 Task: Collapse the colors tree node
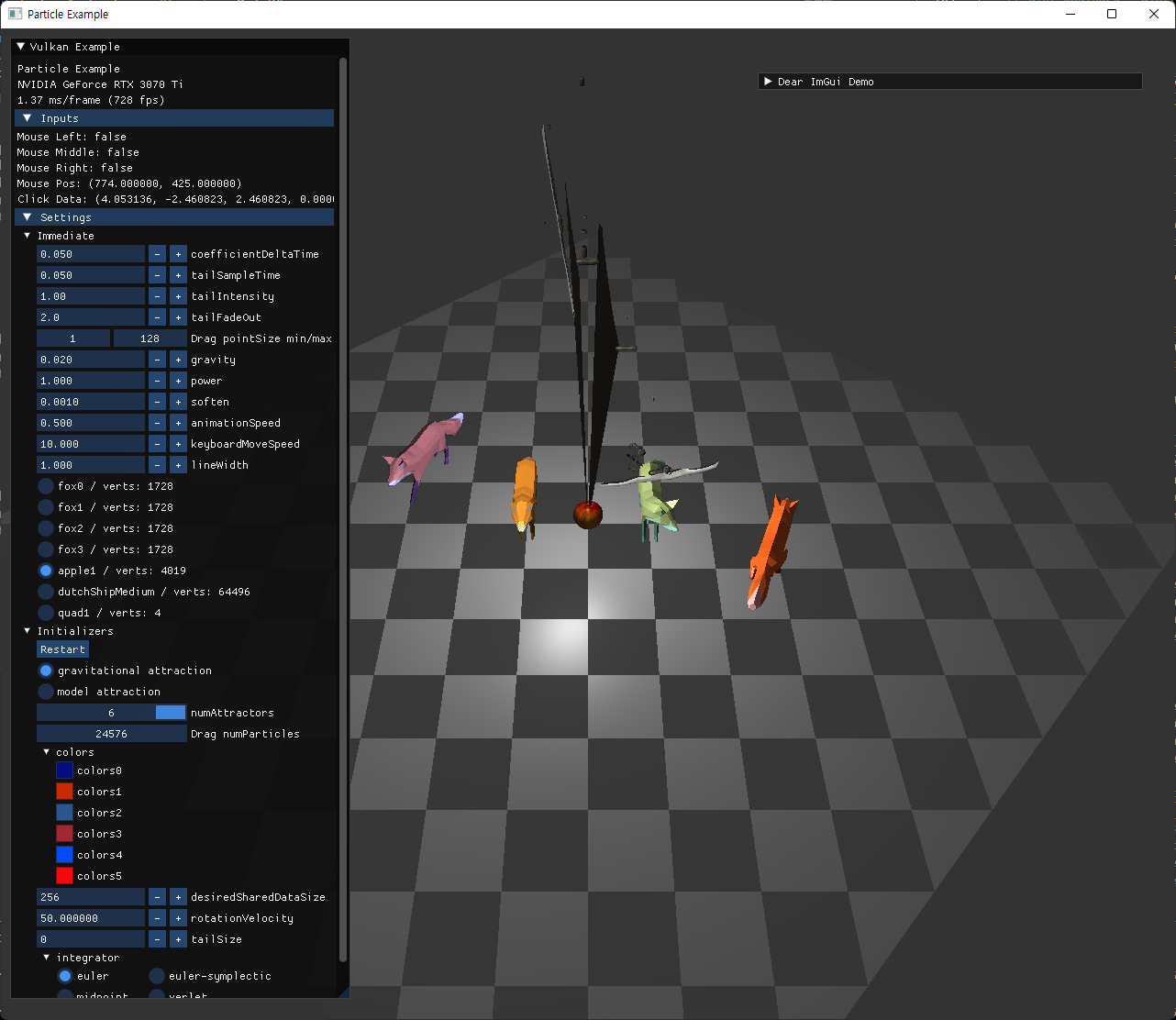point(47,752)
